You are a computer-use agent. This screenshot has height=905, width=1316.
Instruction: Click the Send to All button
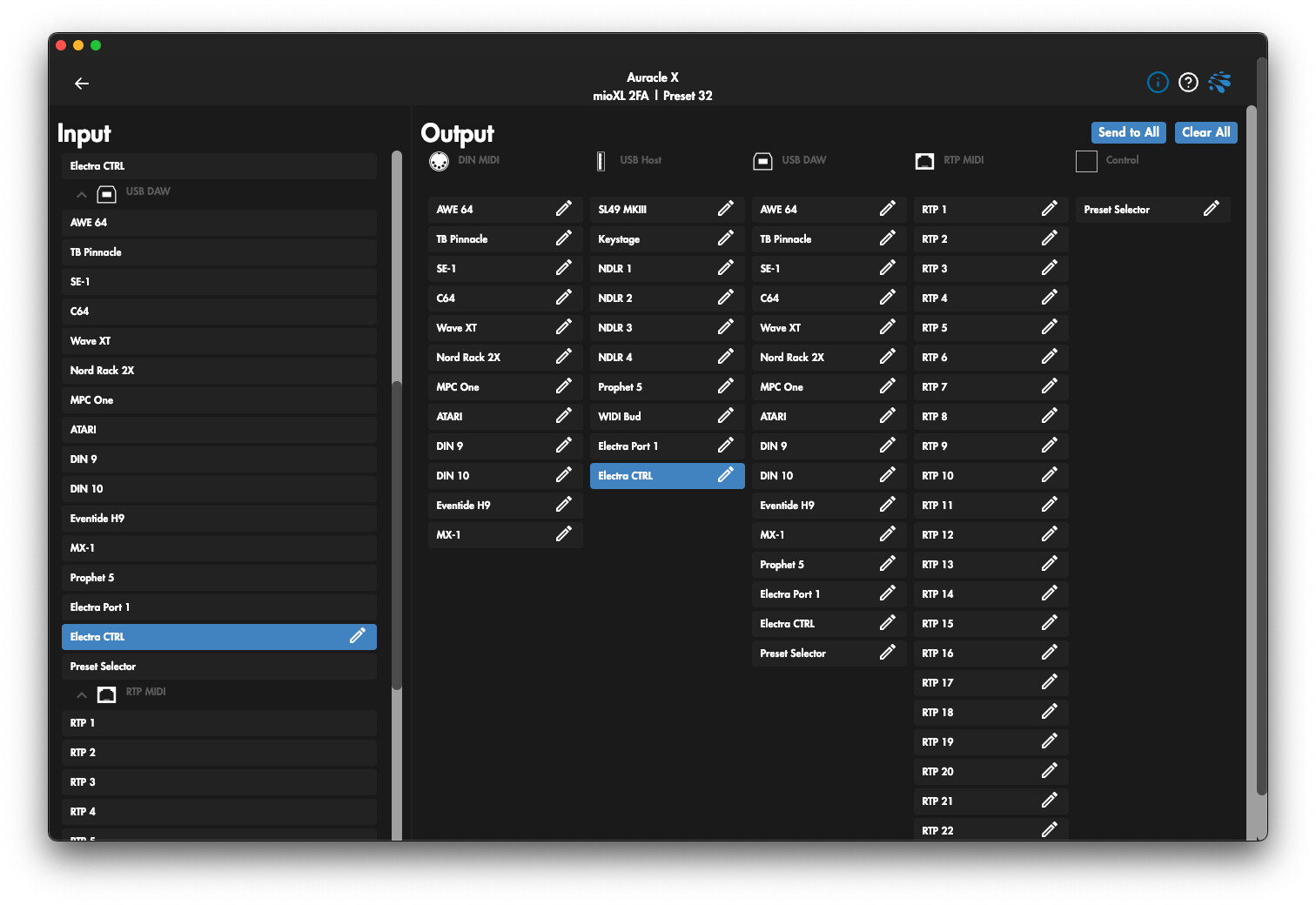coord(1128,132)
